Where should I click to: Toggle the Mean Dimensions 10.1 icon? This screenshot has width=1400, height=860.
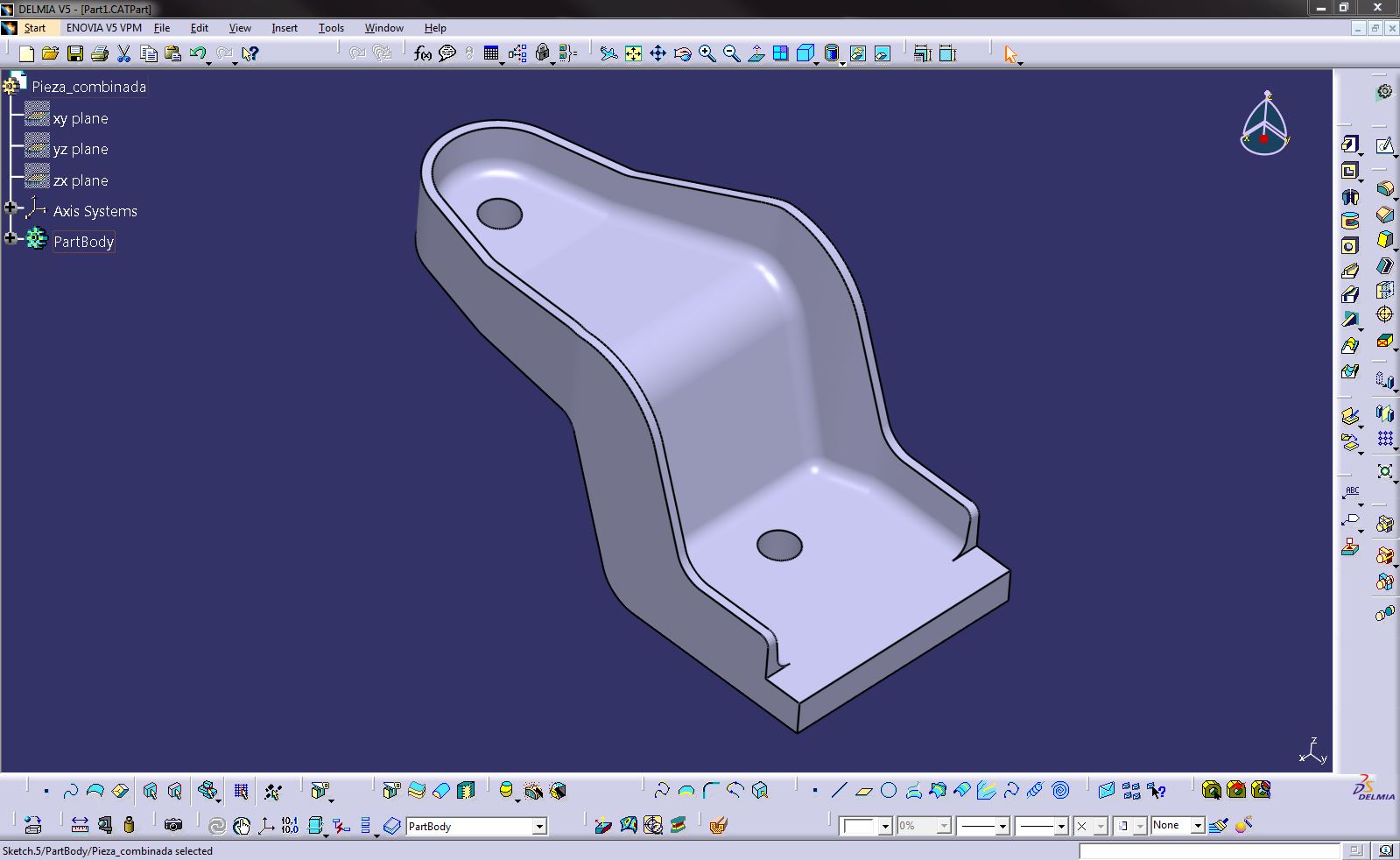tap(290, 825)
